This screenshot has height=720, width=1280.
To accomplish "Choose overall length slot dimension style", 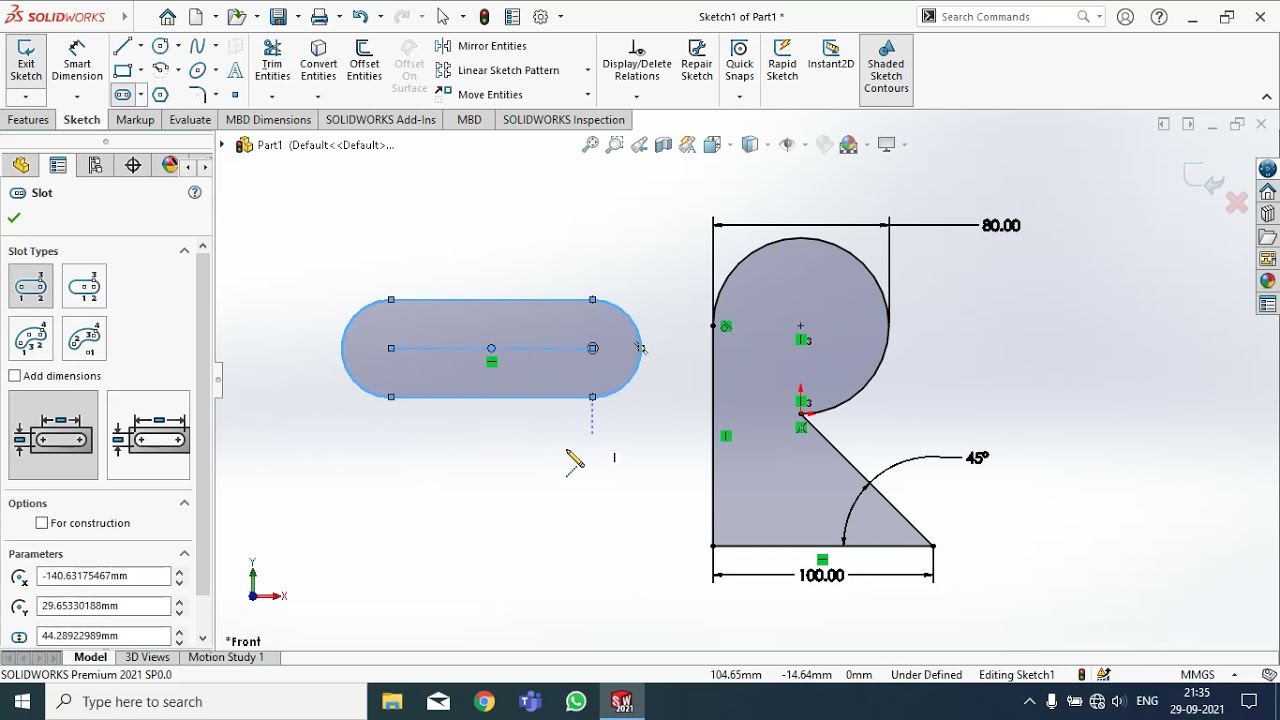I will pos(148,435).
